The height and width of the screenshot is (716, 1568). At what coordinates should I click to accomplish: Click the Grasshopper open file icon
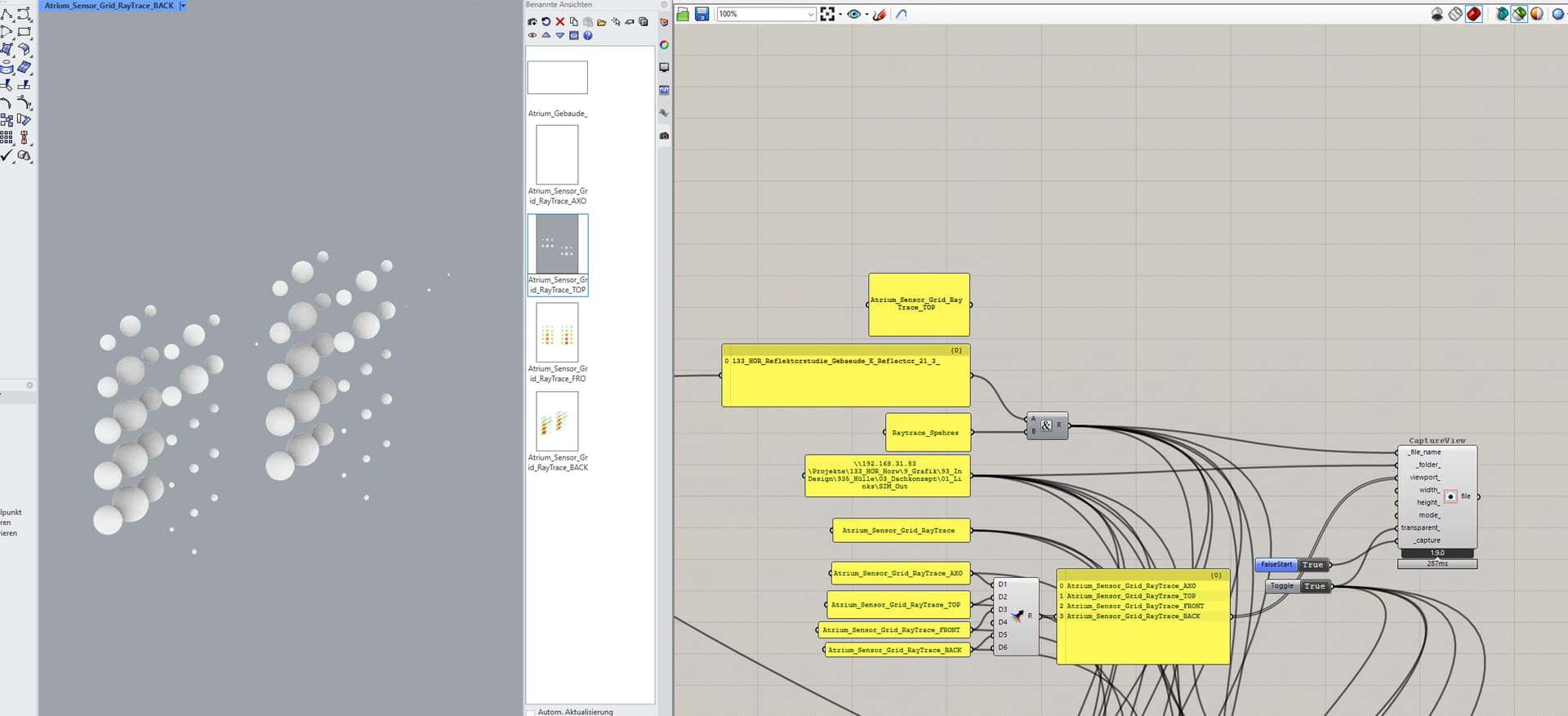(x=683, y=14)
